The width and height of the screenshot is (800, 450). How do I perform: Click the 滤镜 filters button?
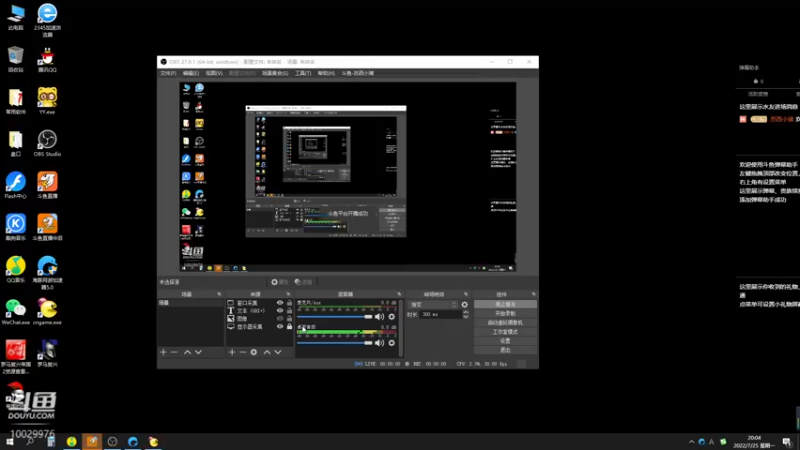(x=303, y=282)
